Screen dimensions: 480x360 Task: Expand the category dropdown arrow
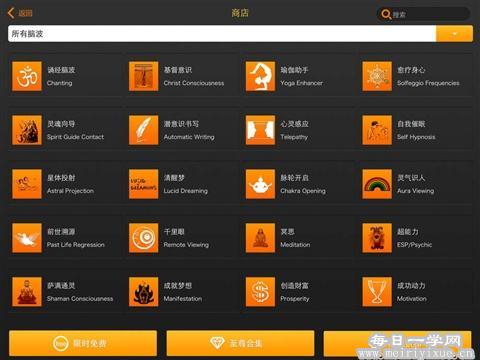coord(454,34)
